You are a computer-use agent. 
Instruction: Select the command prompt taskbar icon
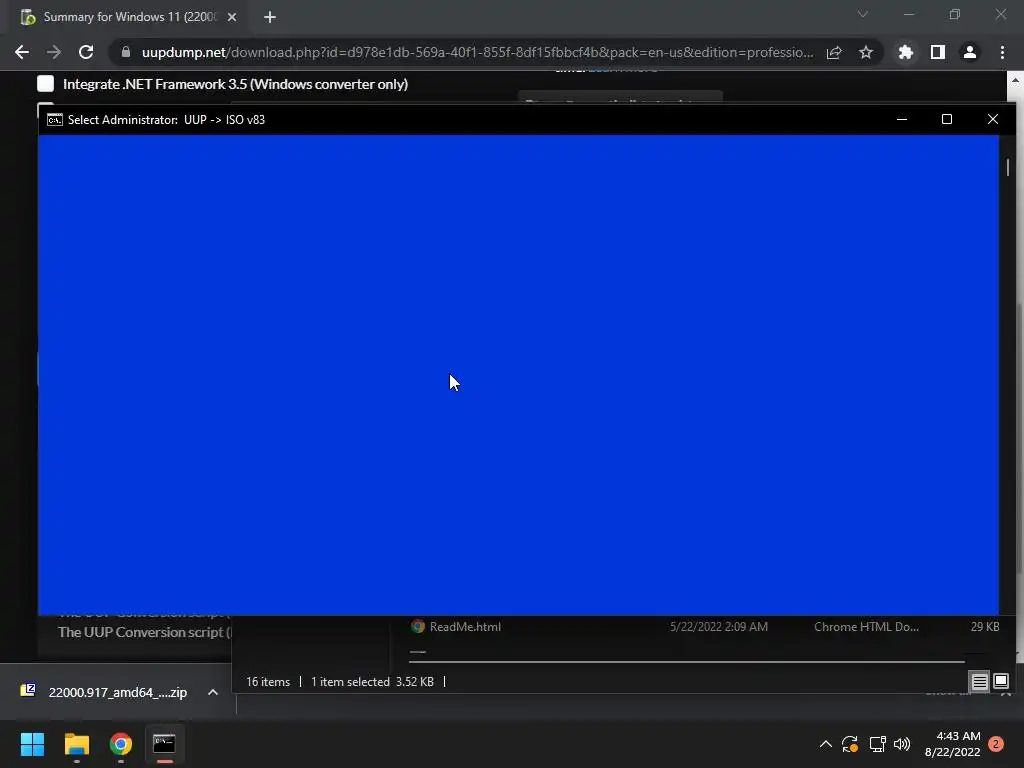pos(165,744)
